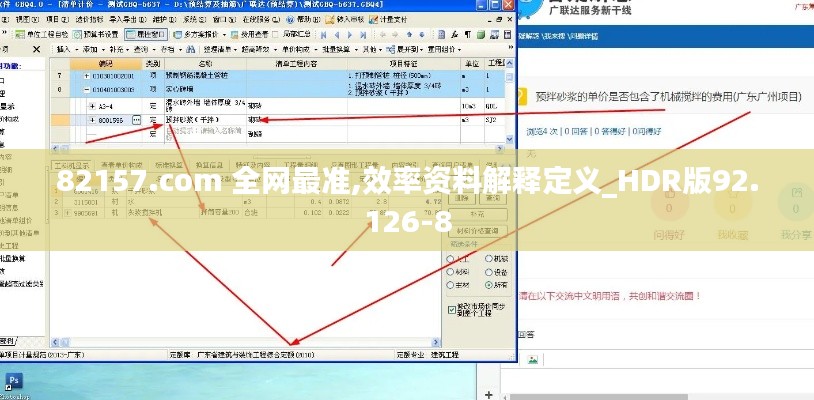814x400 pixels.
Task: Open the 帮助 menu
Action: click(308, 20)
